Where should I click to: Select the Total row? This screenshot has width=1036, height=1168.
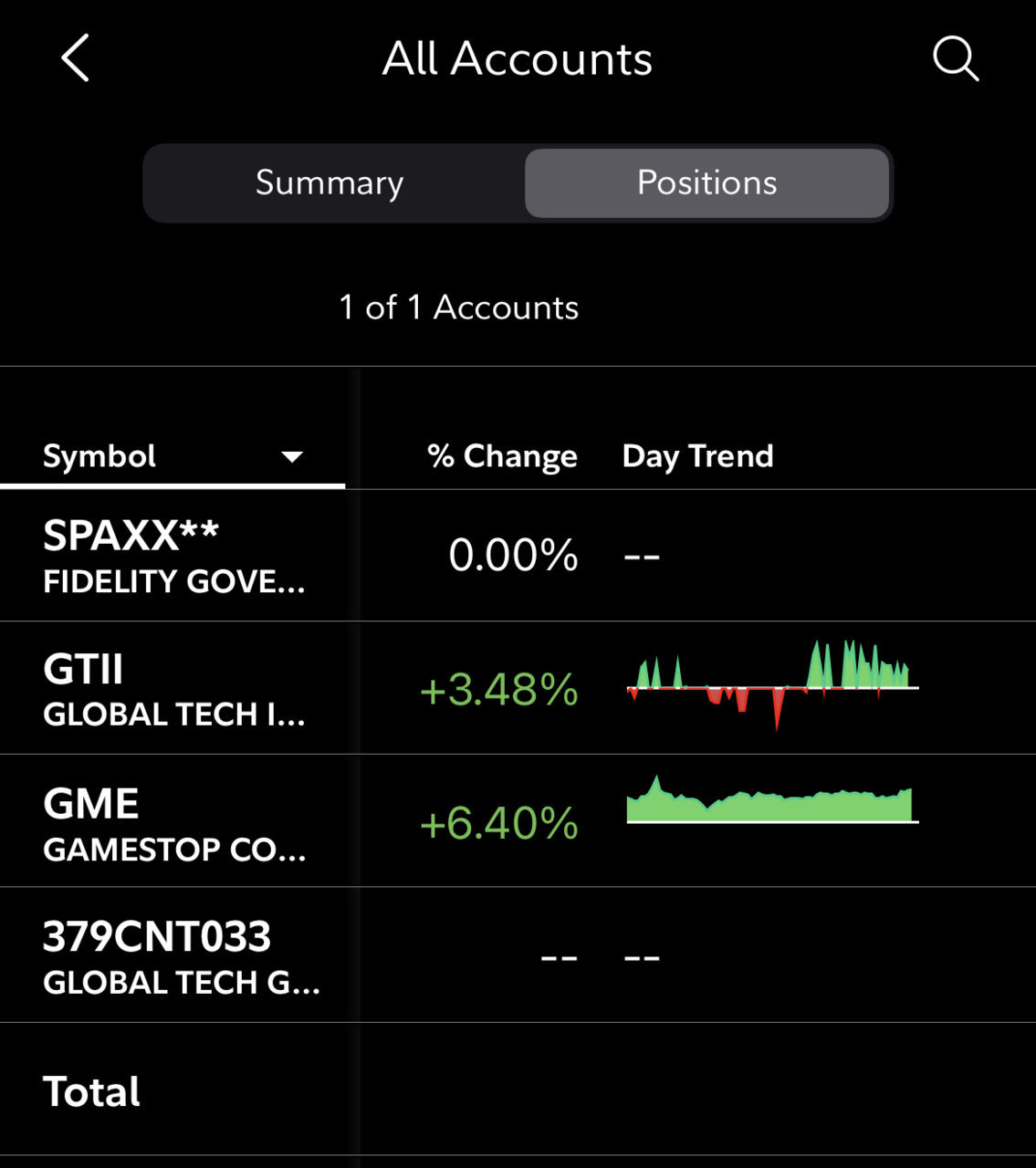point(518,1090)
